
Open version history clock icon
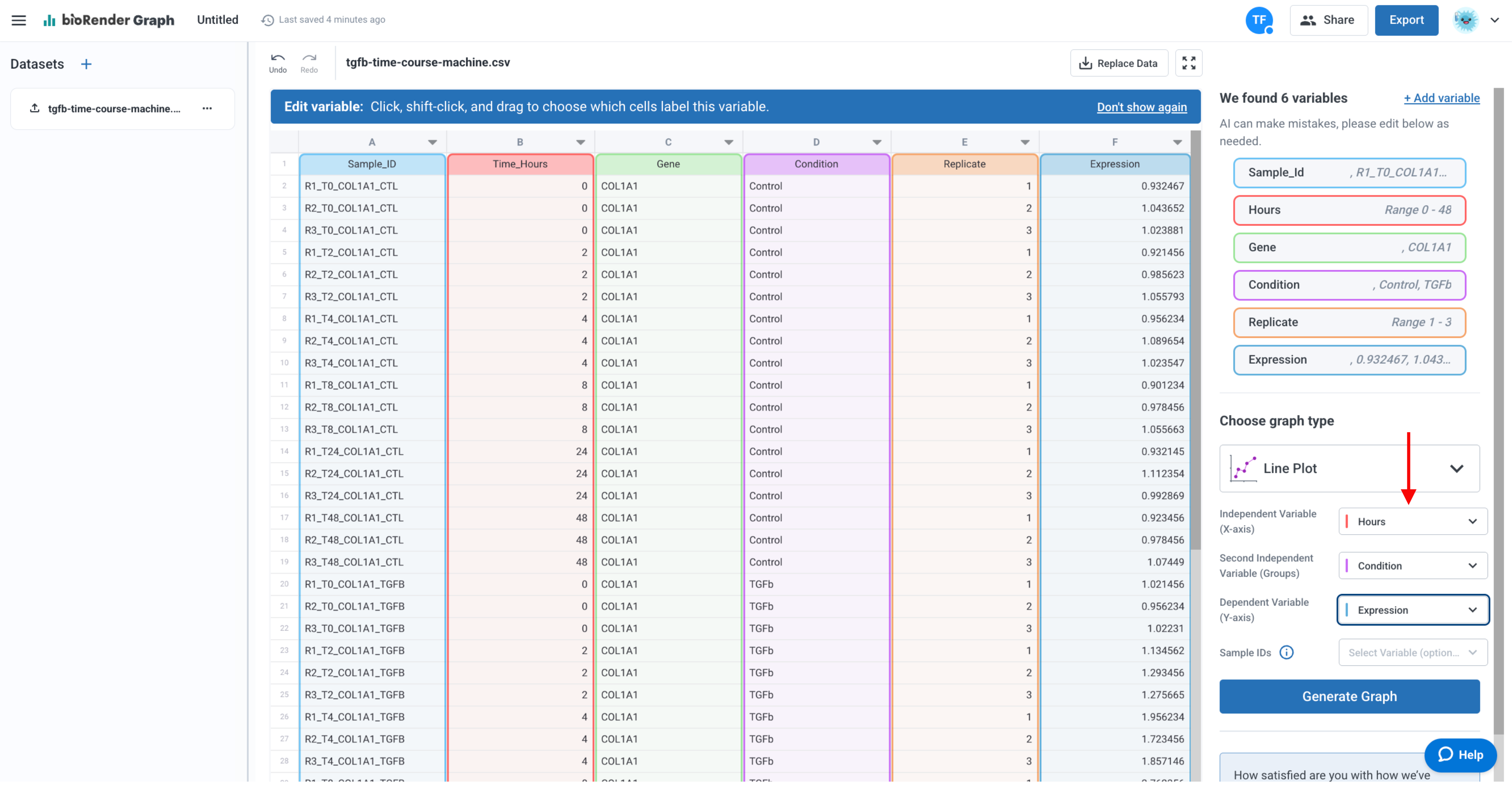coord(268,20)
